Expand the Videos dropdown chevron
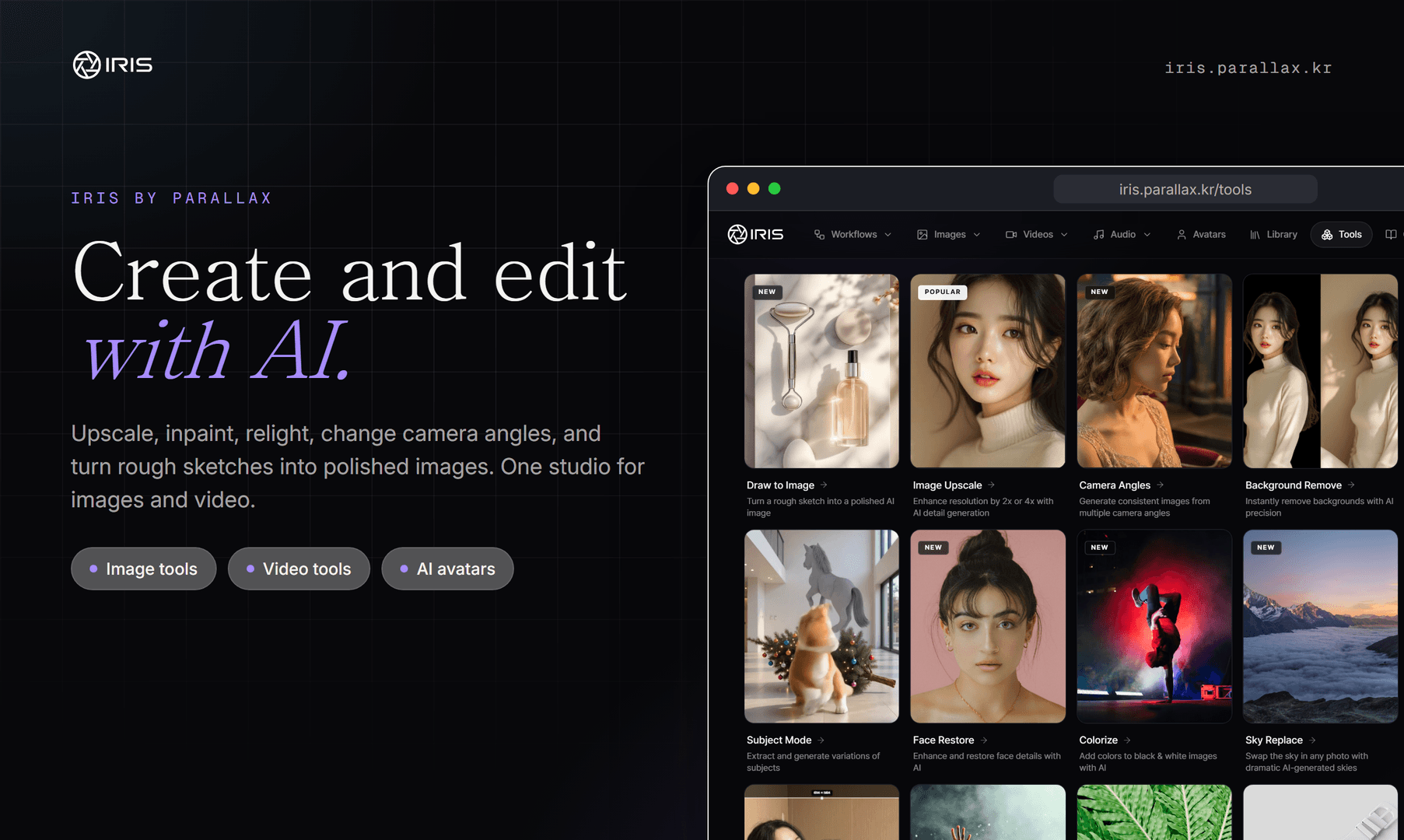The image size is (1404, 840). tap(1064, 234)
